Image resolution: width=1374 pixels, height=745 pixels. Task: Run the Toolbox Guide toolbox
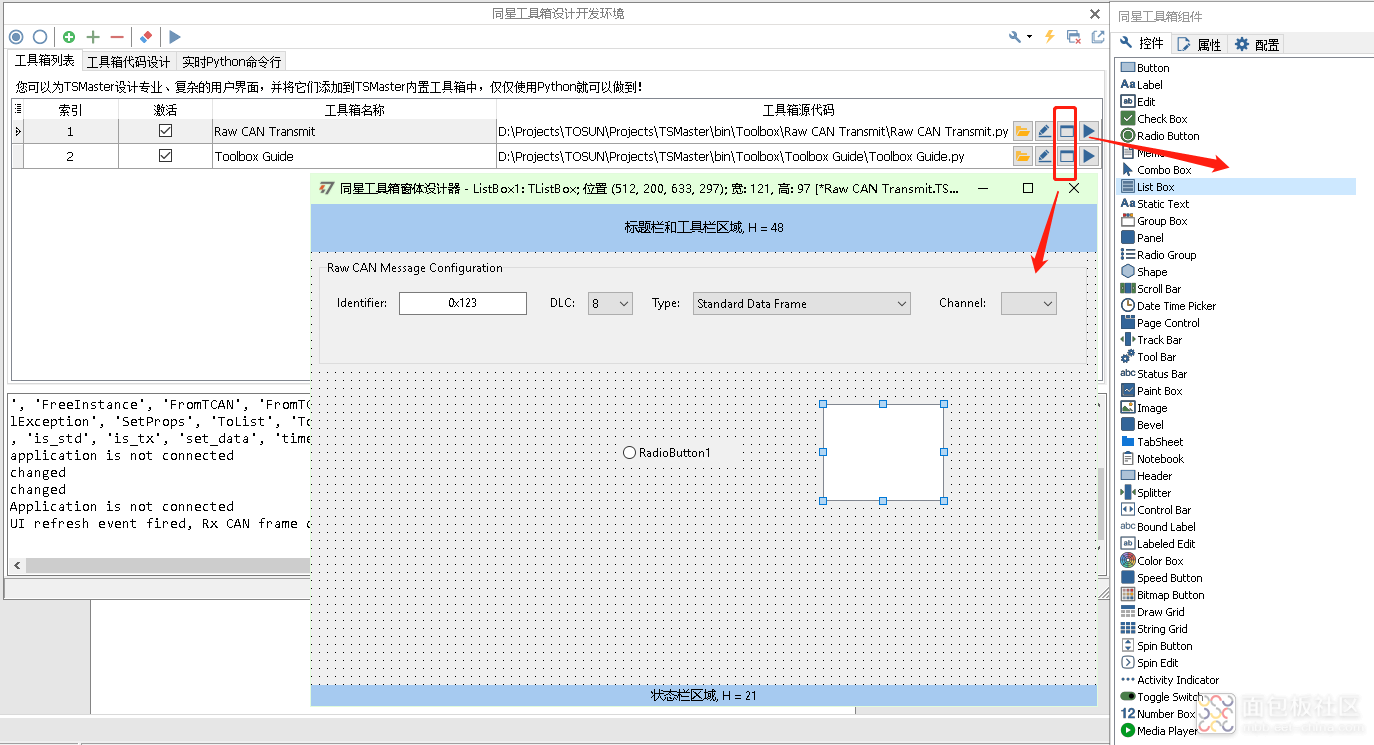[x=1088, y=156]
